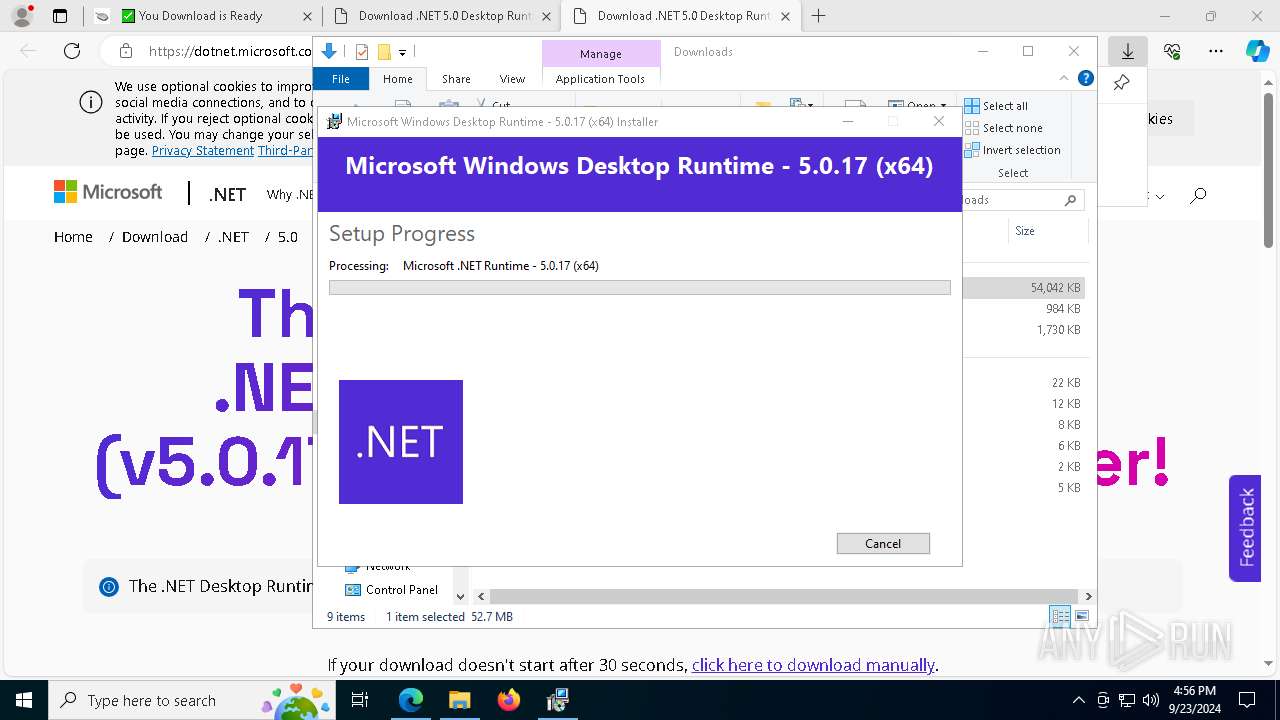This screenshot has height=720, width=1280.
Task: Open the volume control in system tray
Action: coord(1151,700)
